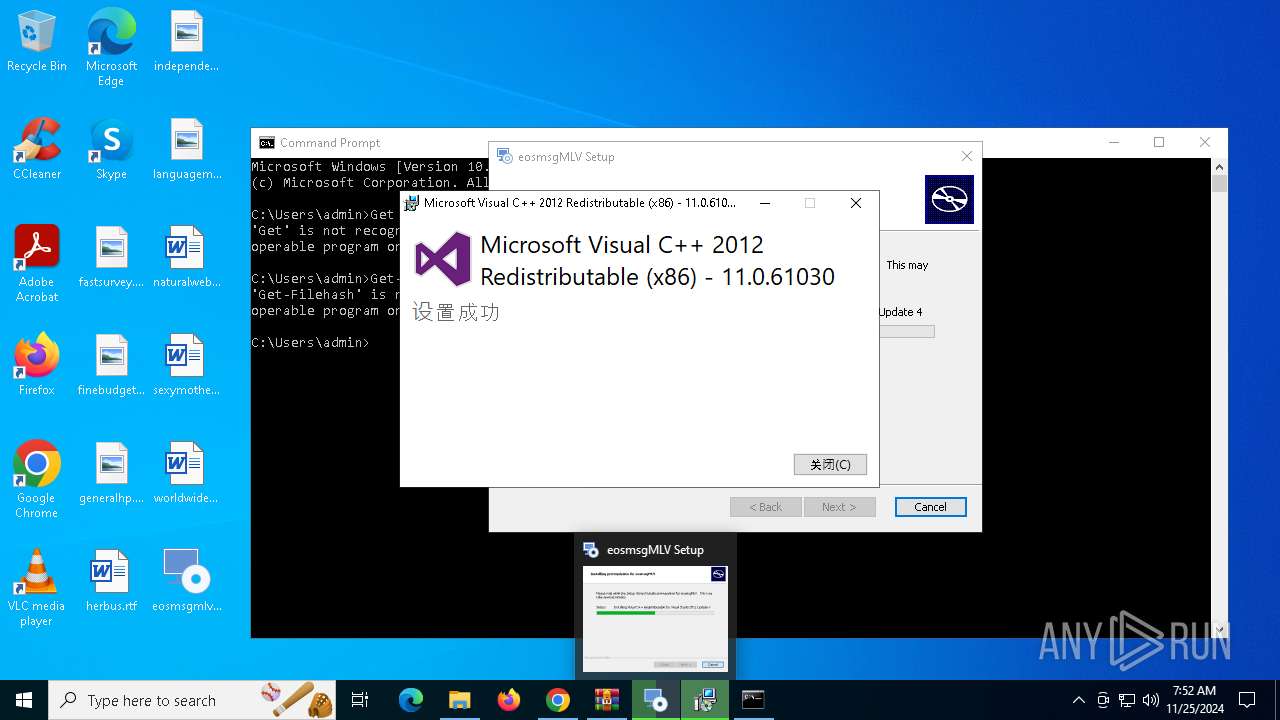The height and width of the screenshot is (720, 1280).
Task: Select the finebudget image file icon
Action: (111, 365)
